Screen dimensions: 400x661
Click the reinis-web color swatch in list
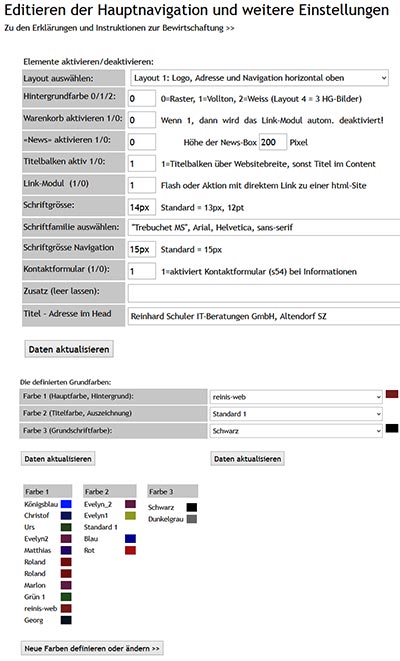coord(66,608)
